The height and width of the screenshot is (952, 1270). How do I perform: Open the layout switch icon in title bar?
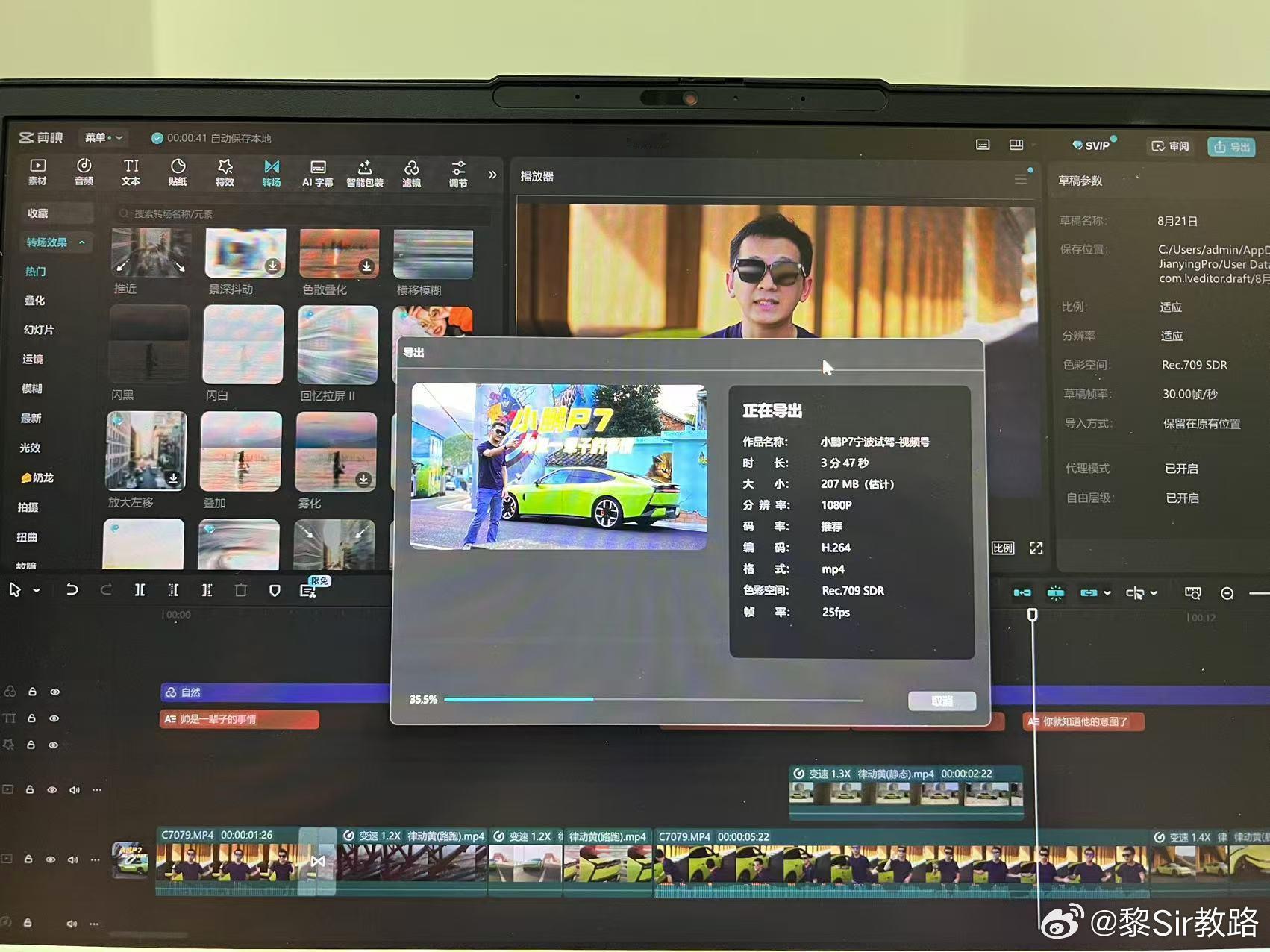[1016, 145]
